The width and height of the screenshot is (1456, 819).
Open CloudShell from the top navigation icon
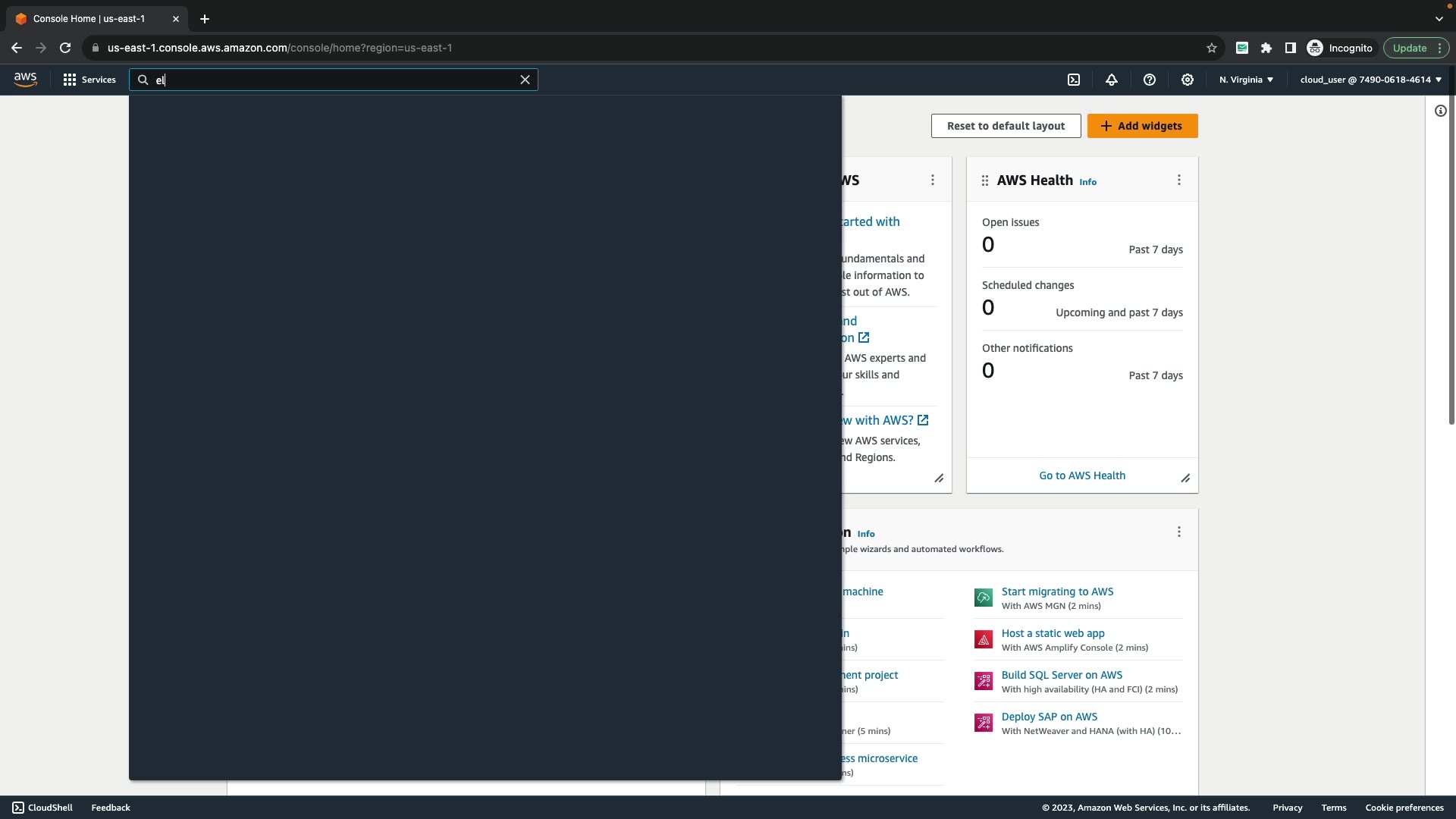(1074, 80)
